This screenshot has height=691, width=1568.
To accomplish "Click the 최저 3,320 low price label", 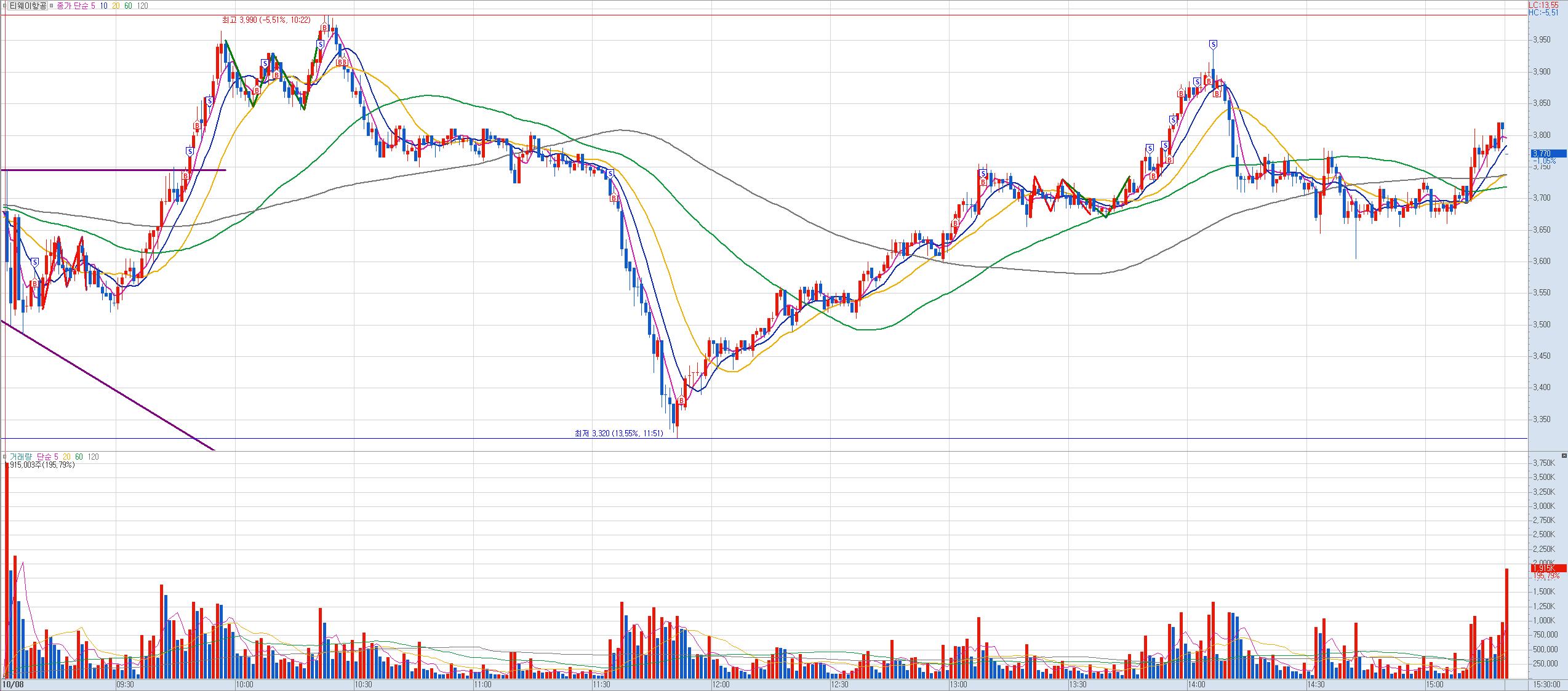I will point(618,433).
